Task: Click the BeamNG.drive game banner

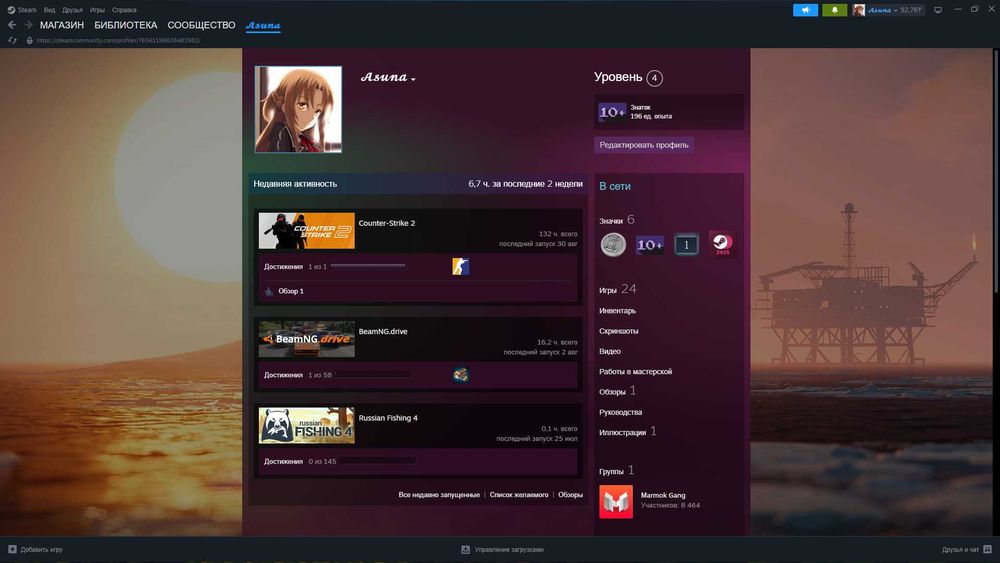Action: click(307, 339)
